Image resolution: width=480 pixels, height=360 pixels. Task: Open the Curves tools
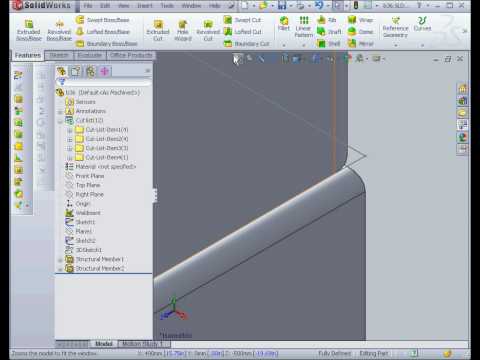pos(422,24)
